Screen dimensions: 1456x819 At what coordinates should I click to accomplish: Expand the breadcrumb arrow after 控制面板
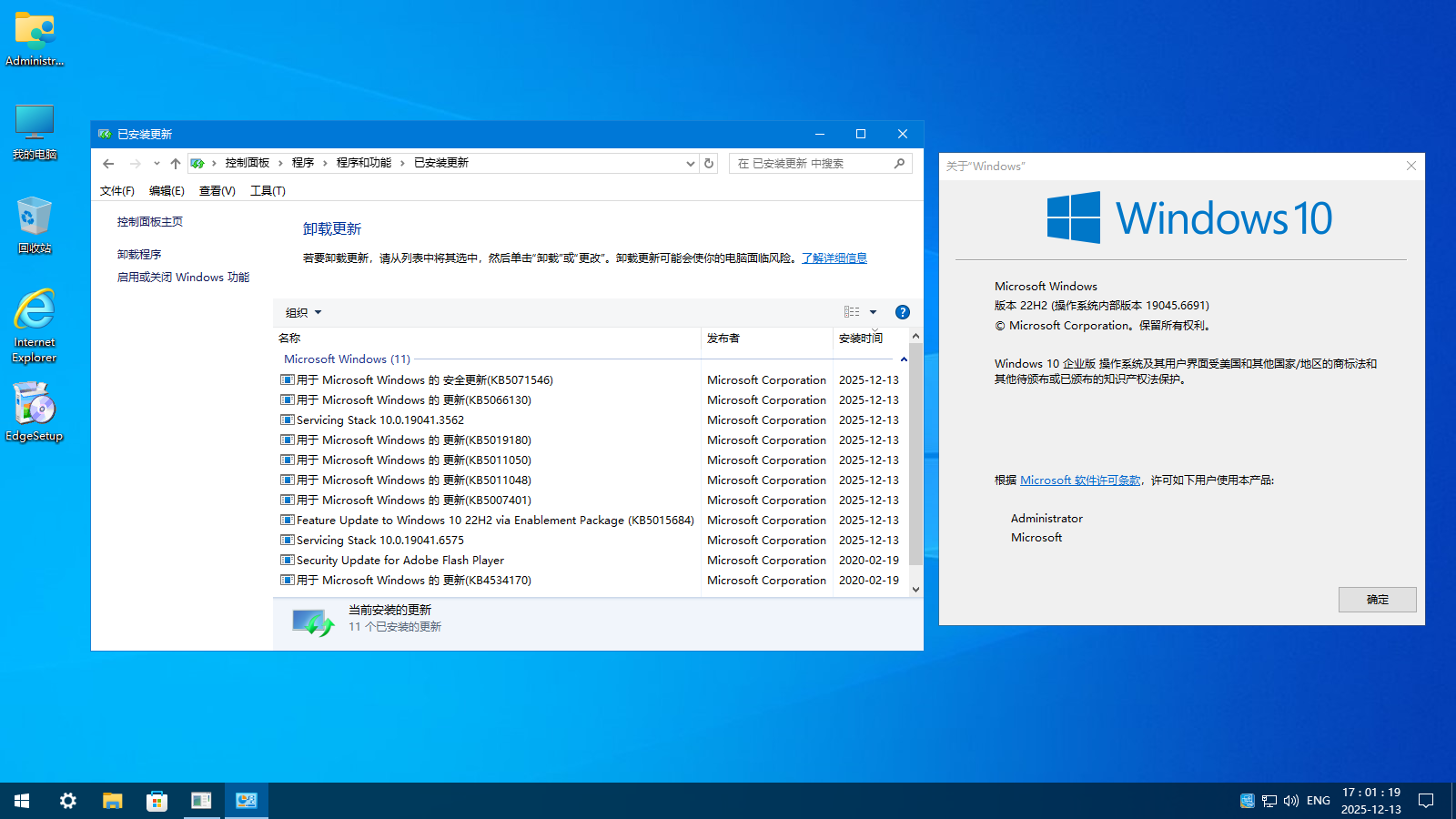tap(281, 164)
